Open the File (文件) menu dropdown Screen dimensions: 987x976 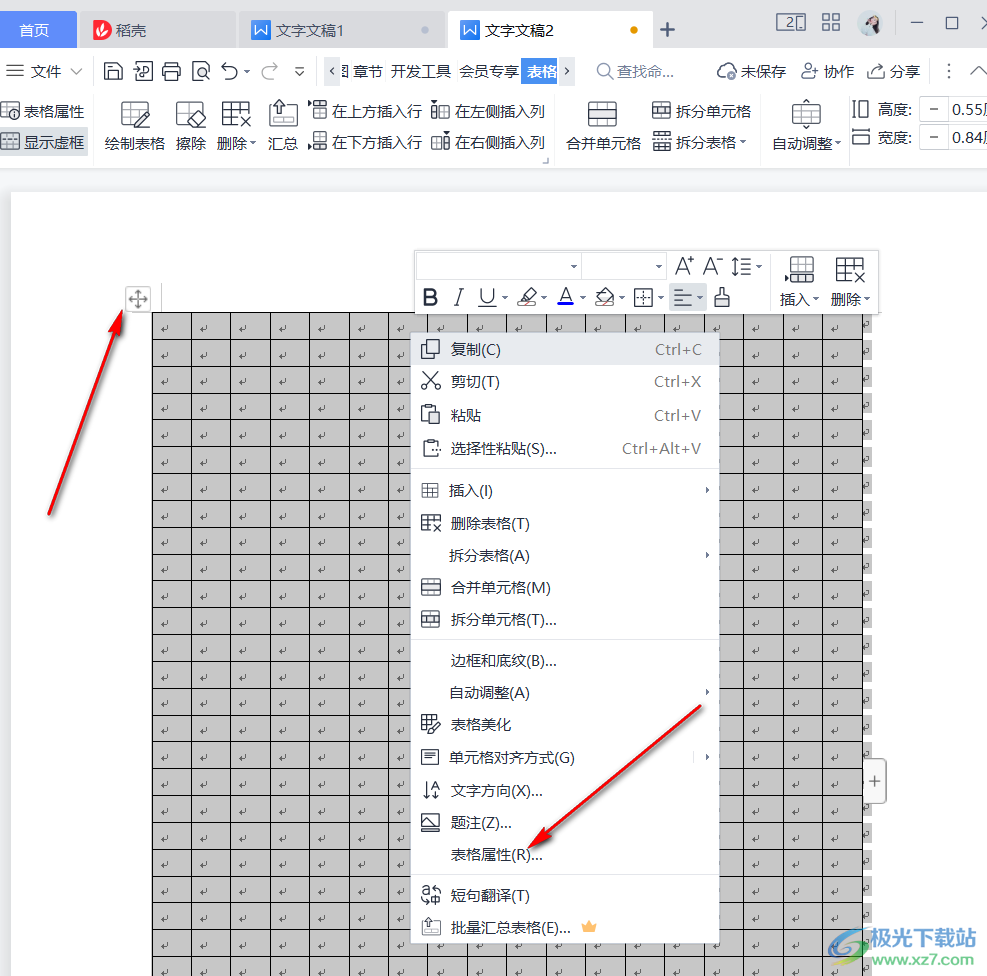pos(43,71)
